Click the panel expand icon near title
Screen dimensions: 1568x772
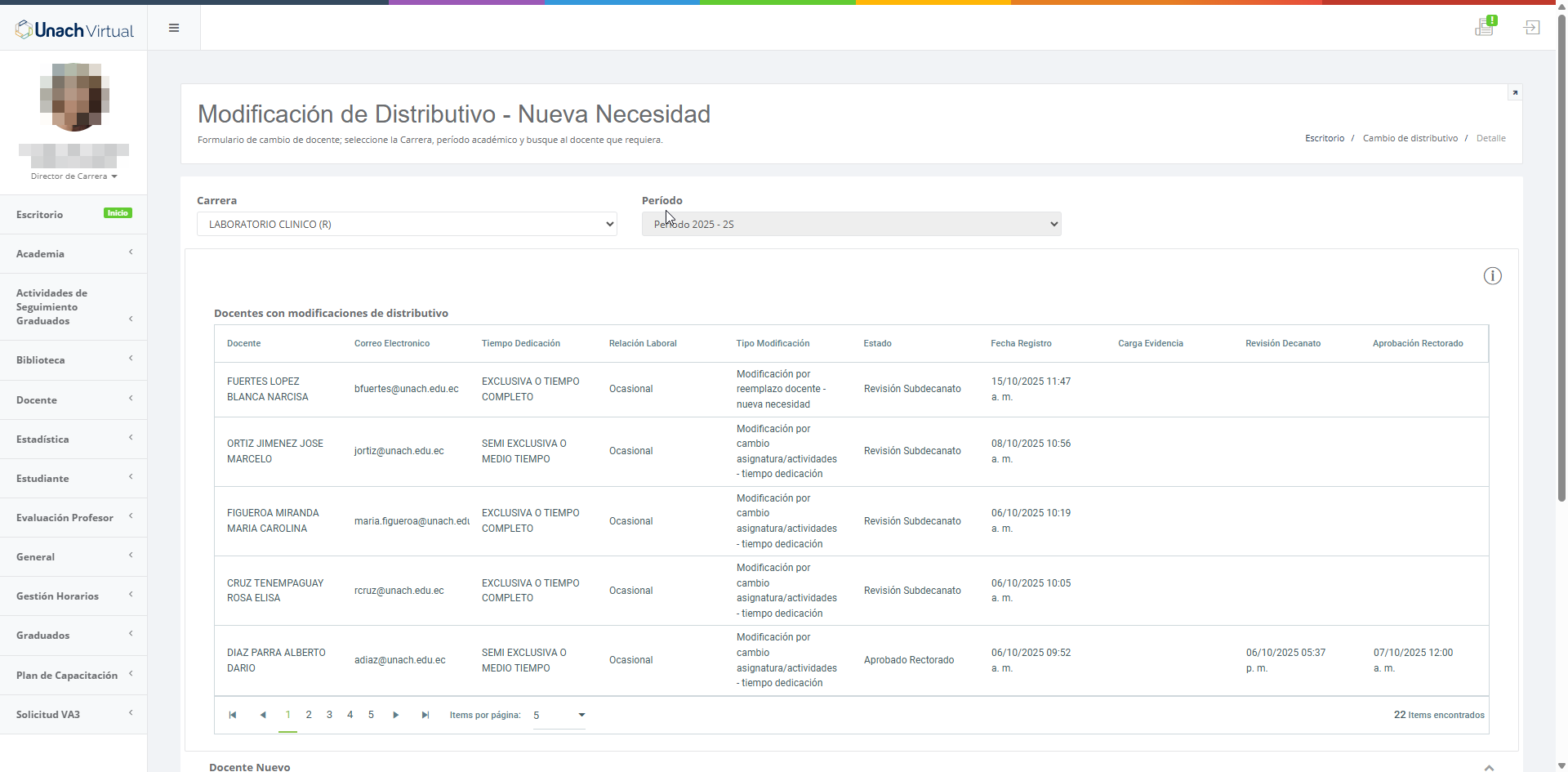click(1515, 93)
